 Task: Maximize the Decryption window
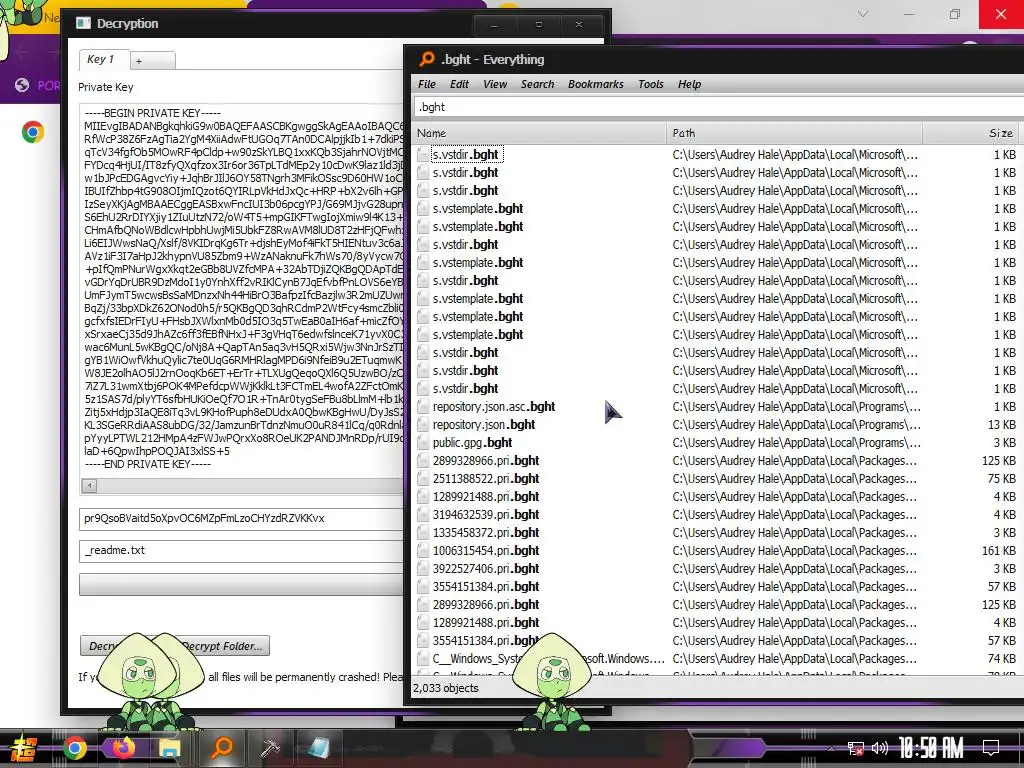(x=539, y=25)
